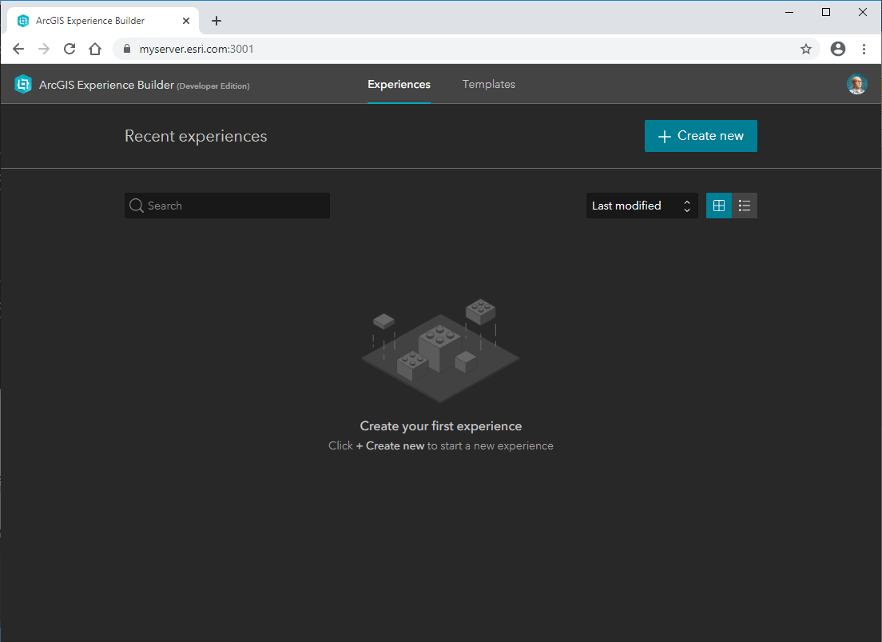Click the browser Home button

click(x=95, y=48)
